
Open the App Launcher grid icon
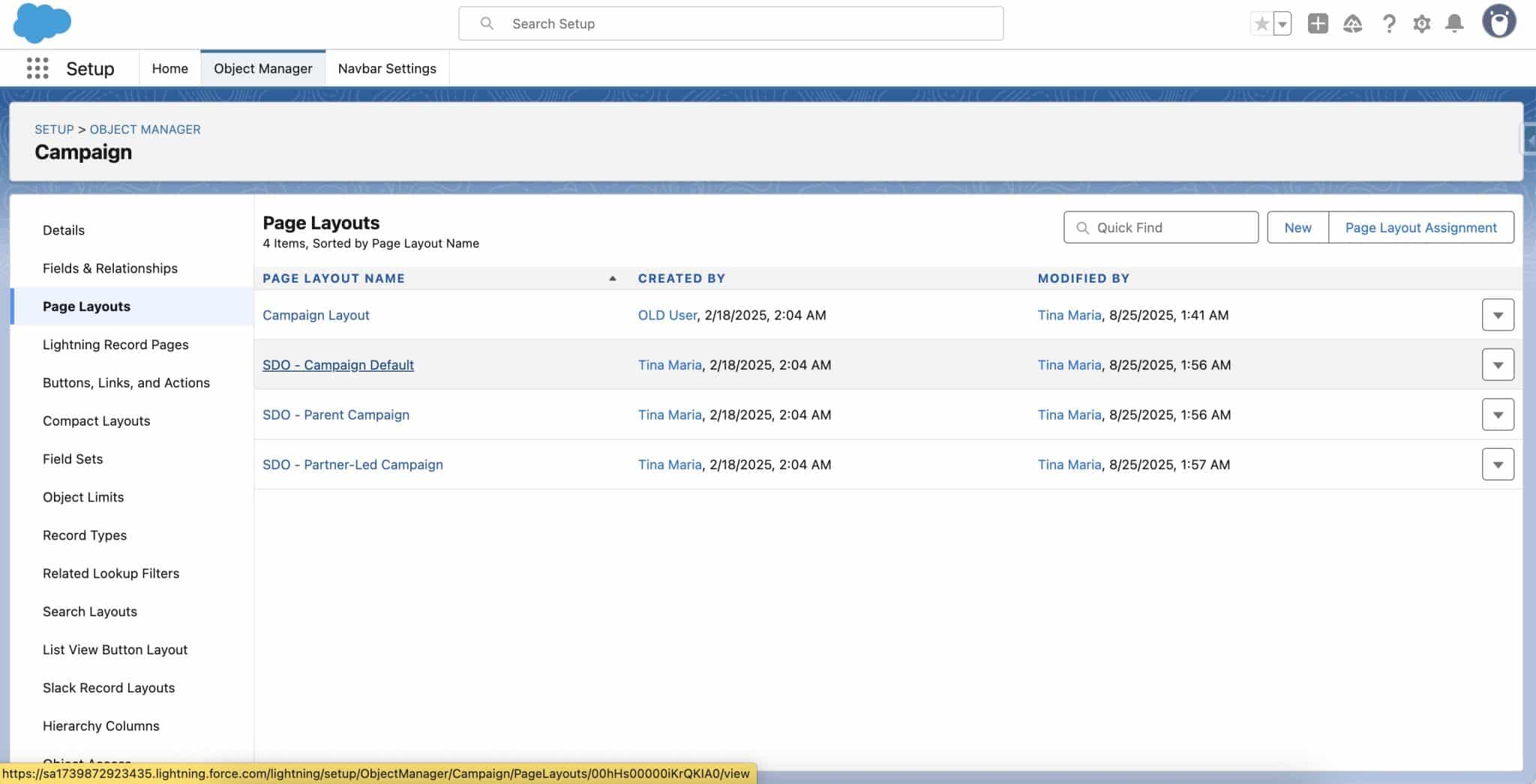point(37,68)
